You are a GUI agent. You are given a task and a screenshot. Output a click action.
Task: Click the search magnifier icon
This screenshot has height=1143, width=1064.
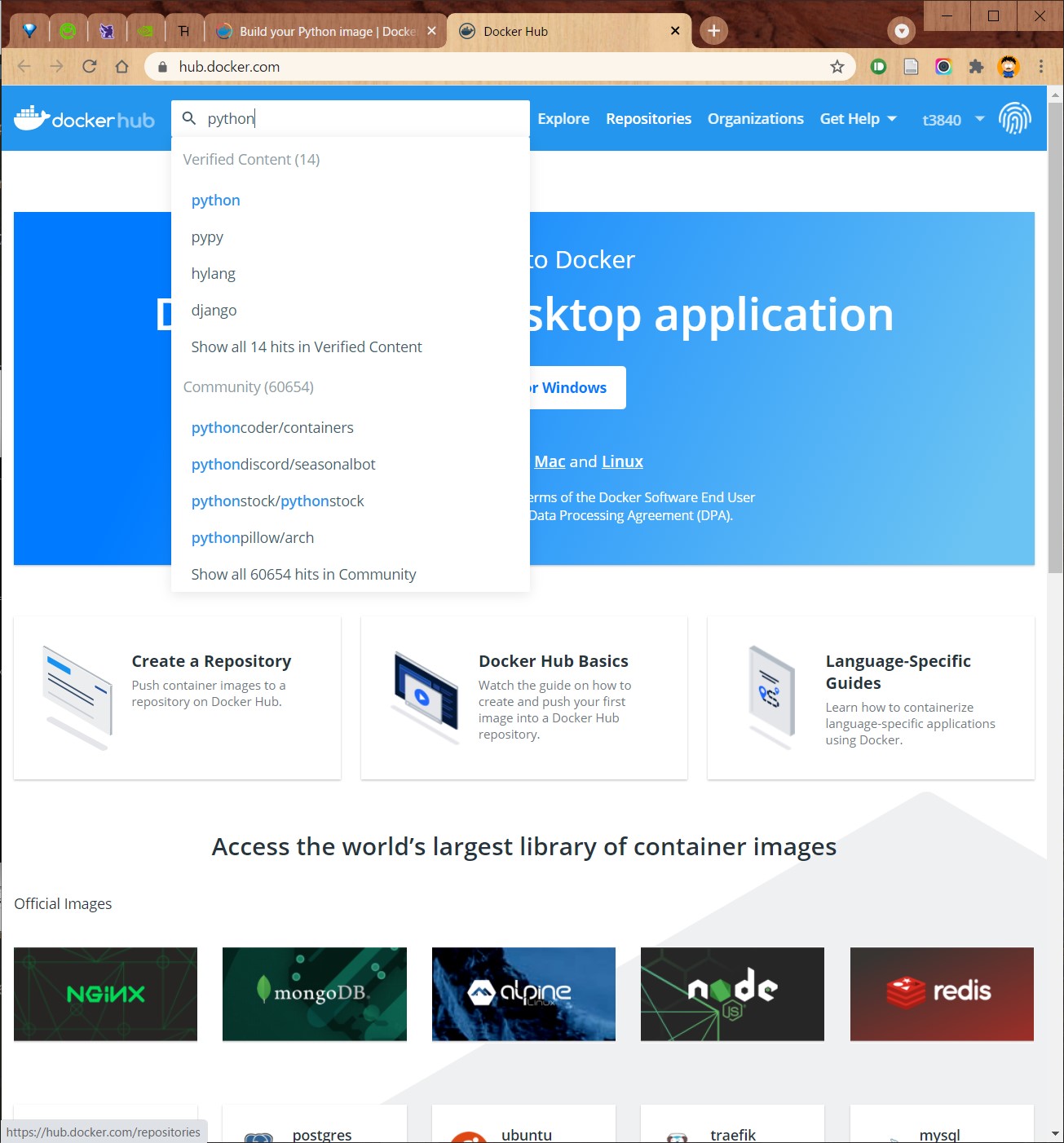pyautogui.click(x=189, y=118)
